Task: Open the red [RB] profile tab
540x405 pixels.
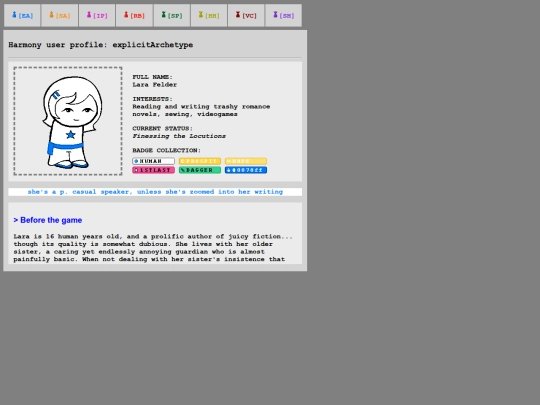Action: pos(134,15)
